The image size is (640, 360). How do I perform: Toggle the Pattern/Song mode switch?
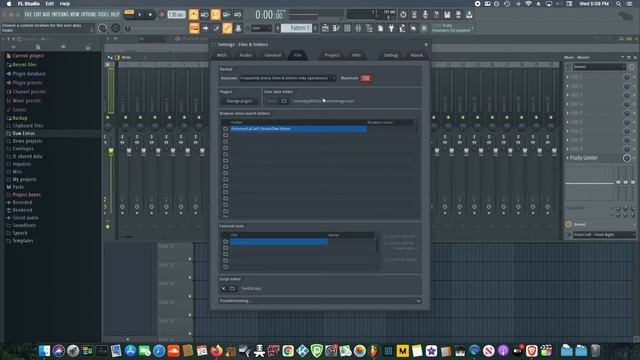(x=129, y=14)
